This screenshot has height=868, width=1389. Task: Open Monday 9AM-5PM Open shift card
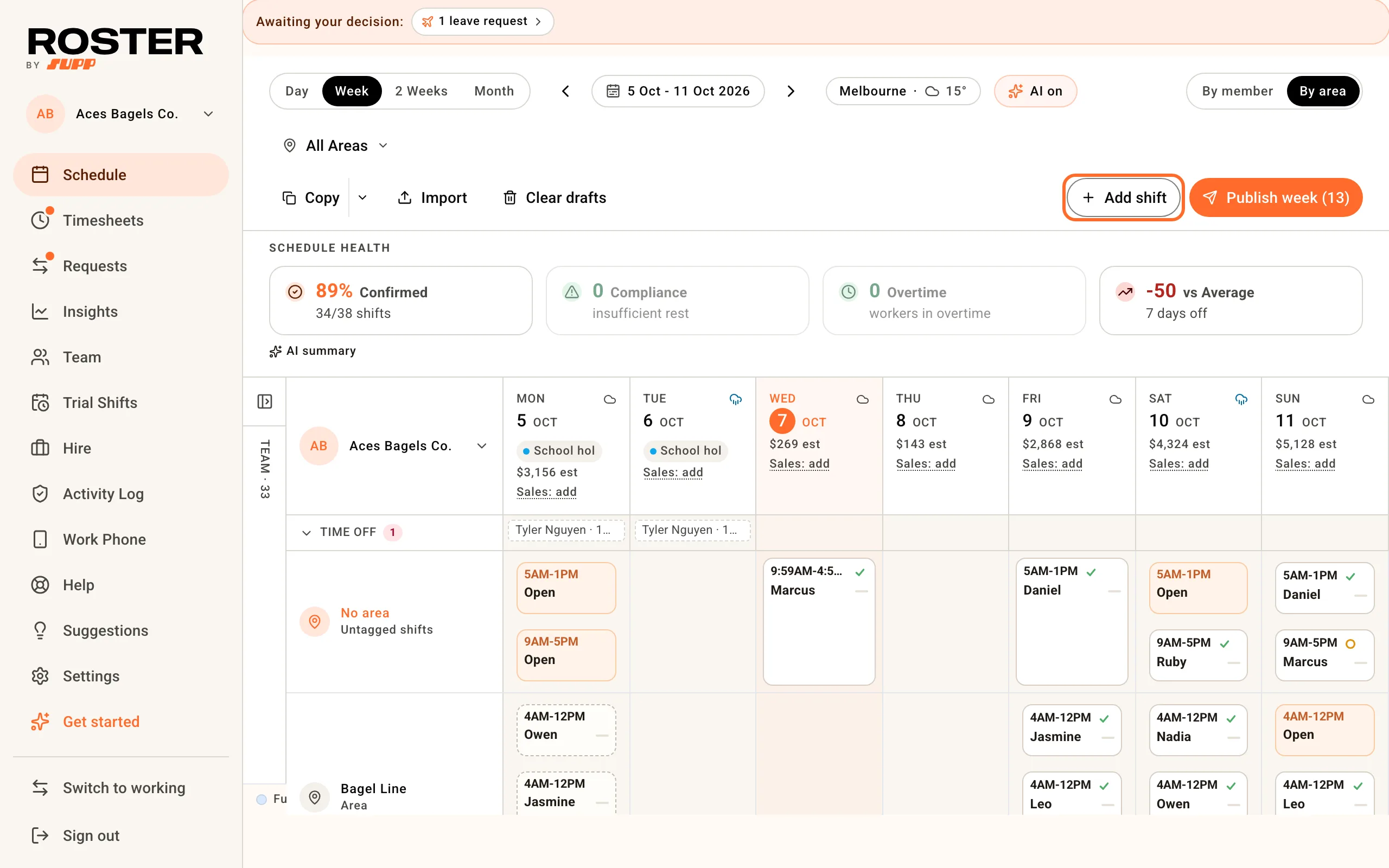click(566, 655)
